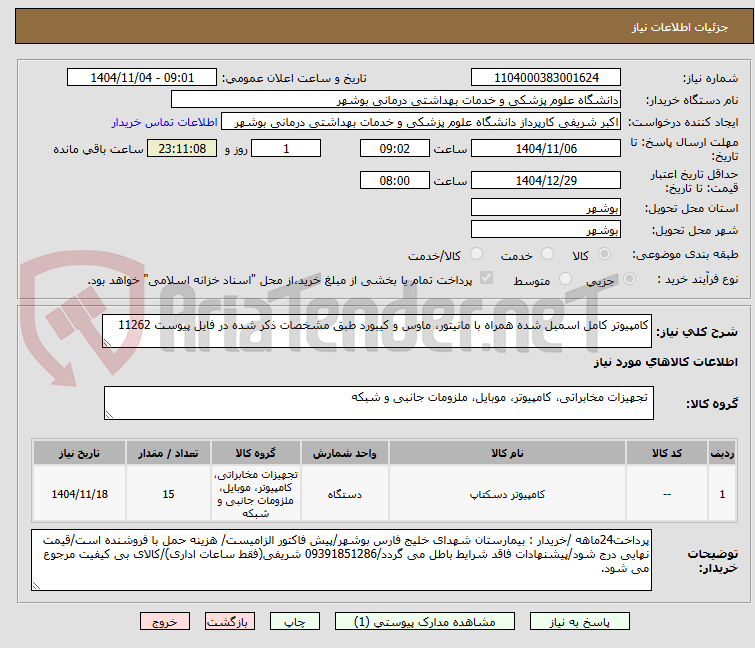
Task: Click the اطلاعات کالاهای مورد نیاز heading
Action: (x=665, y=362)
